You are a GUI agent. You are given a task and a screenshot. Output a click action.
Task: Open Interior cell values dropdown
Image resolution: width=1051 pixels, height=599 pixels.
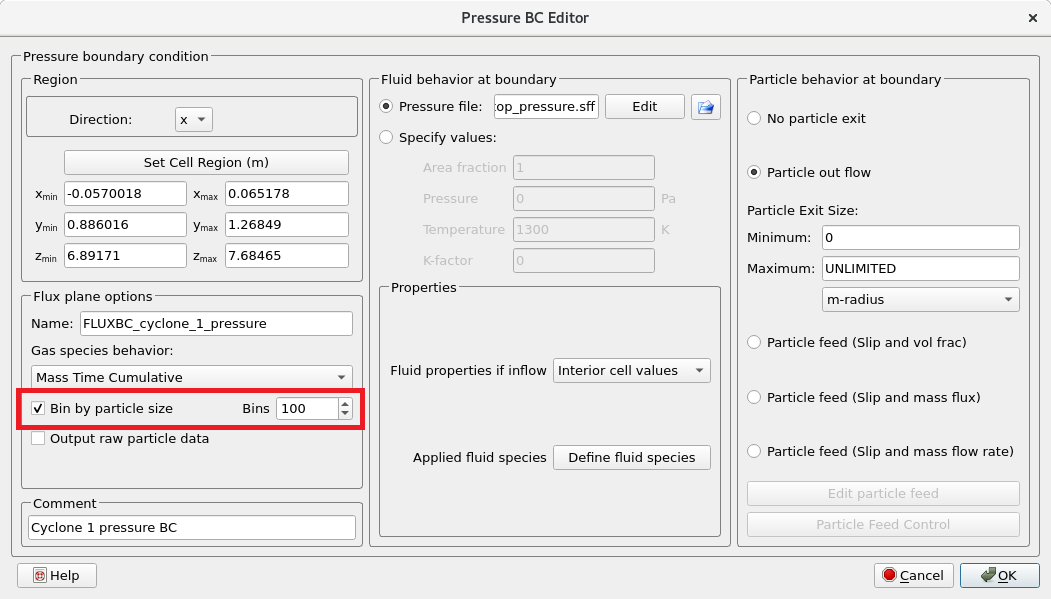click(x=631, y=370)
